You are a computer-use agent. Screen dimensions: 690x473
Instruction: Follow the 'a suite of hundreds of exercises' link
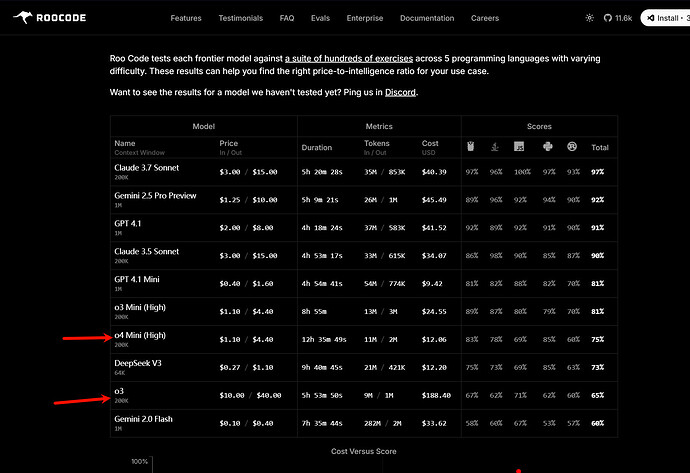(x=349, y=59)
